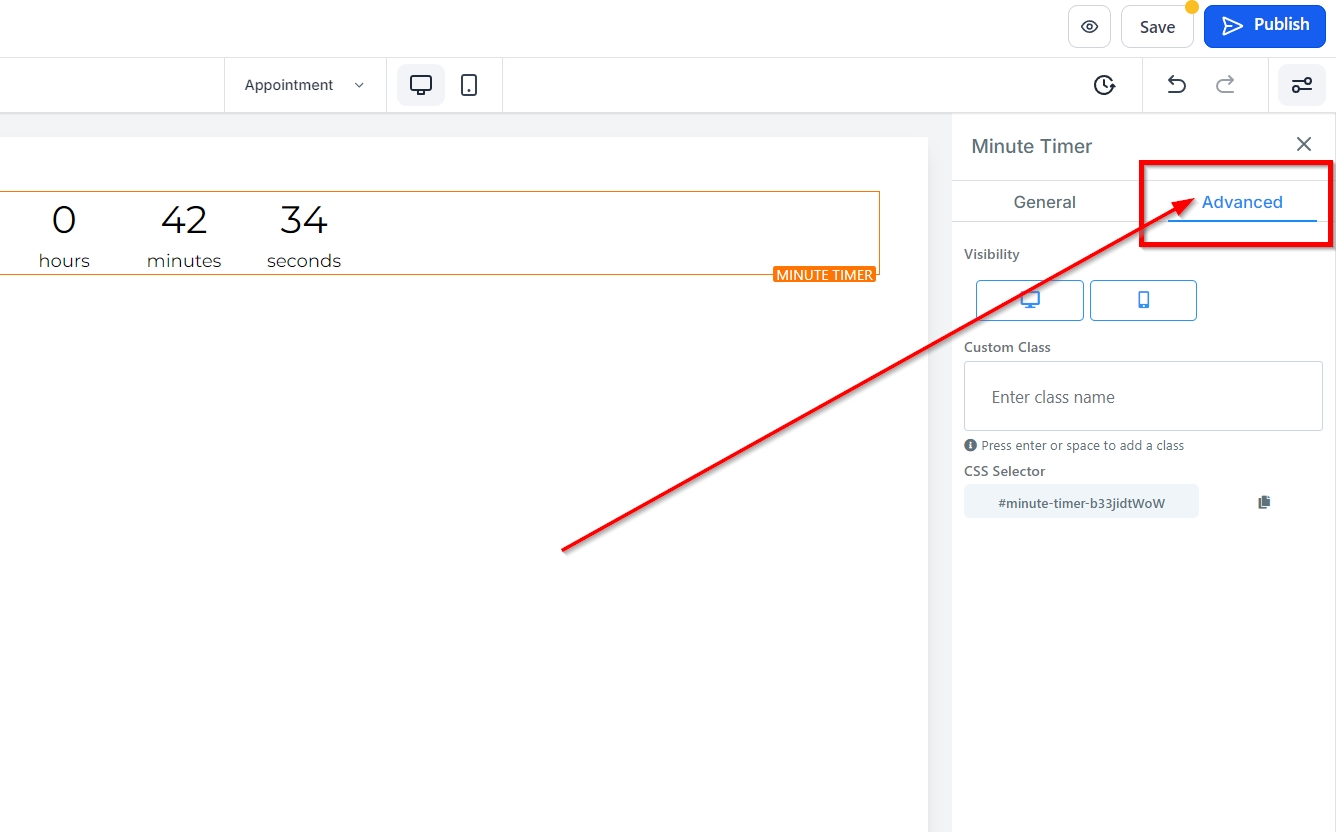Select the Advanced tab
This screenshot has width=1336, height=832.
1242,202
